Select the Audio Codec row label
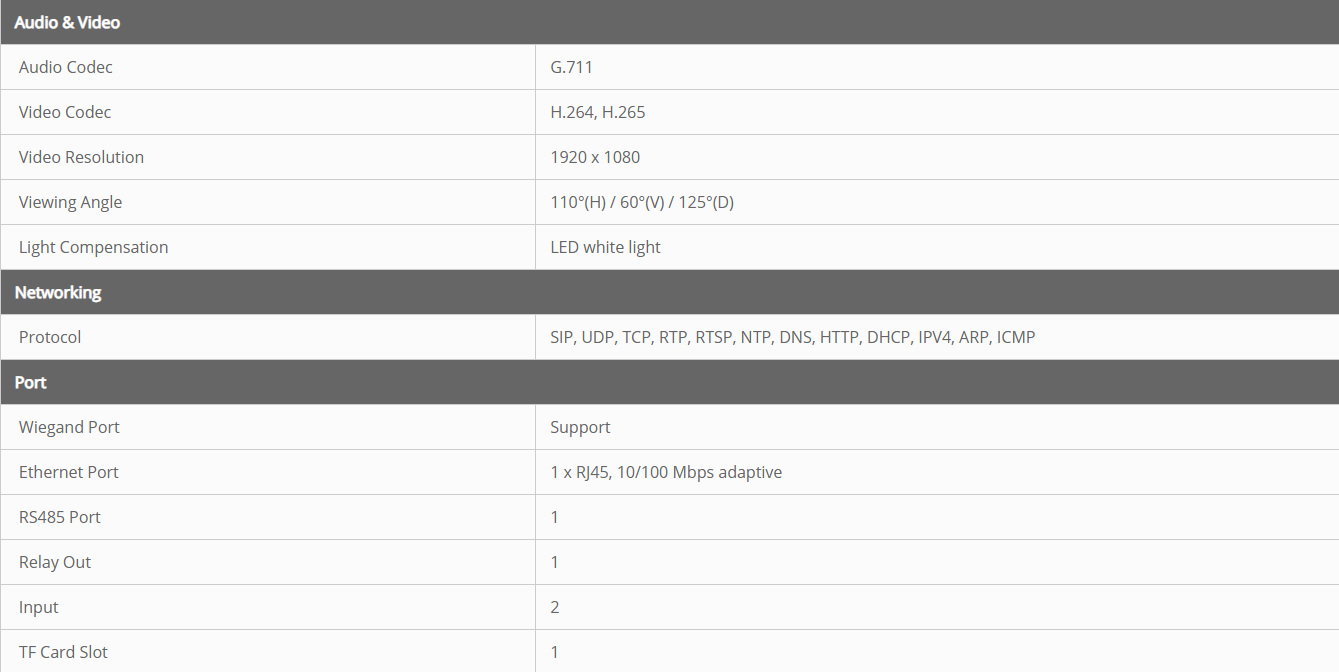The image size is (1339, 672). tap(66, 67)
